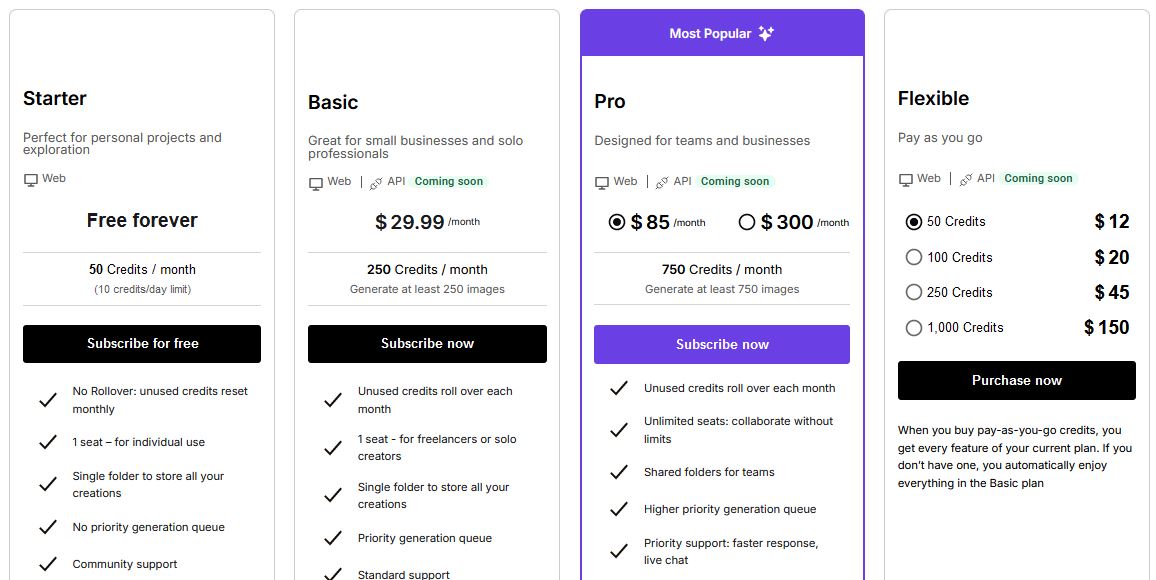This screenshot has width=1156, height=580.
Task: Choose the 50 Credits radio option
Action: [913, 222]
